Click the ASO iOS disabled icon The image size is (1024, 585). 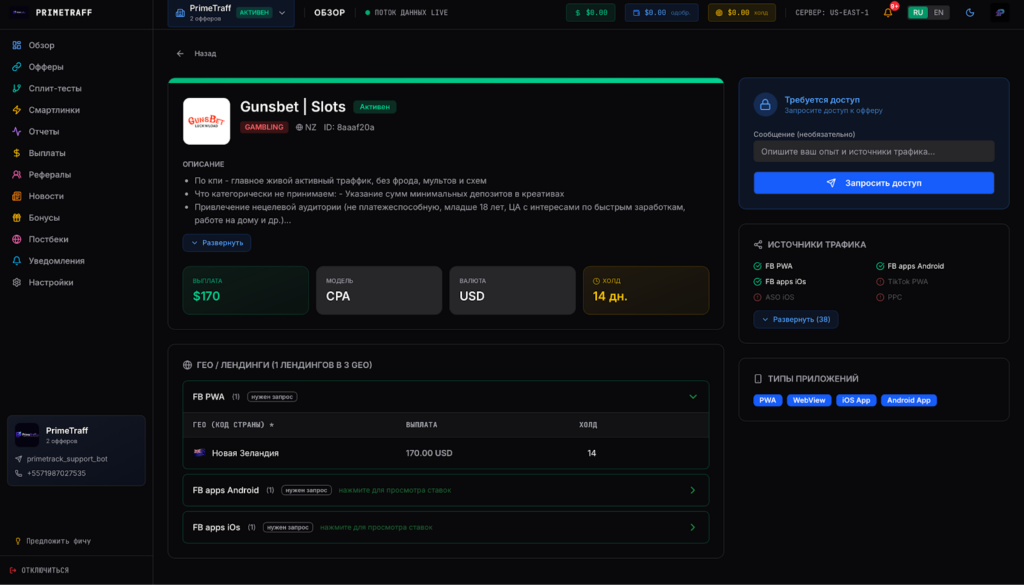pos(758,297)
